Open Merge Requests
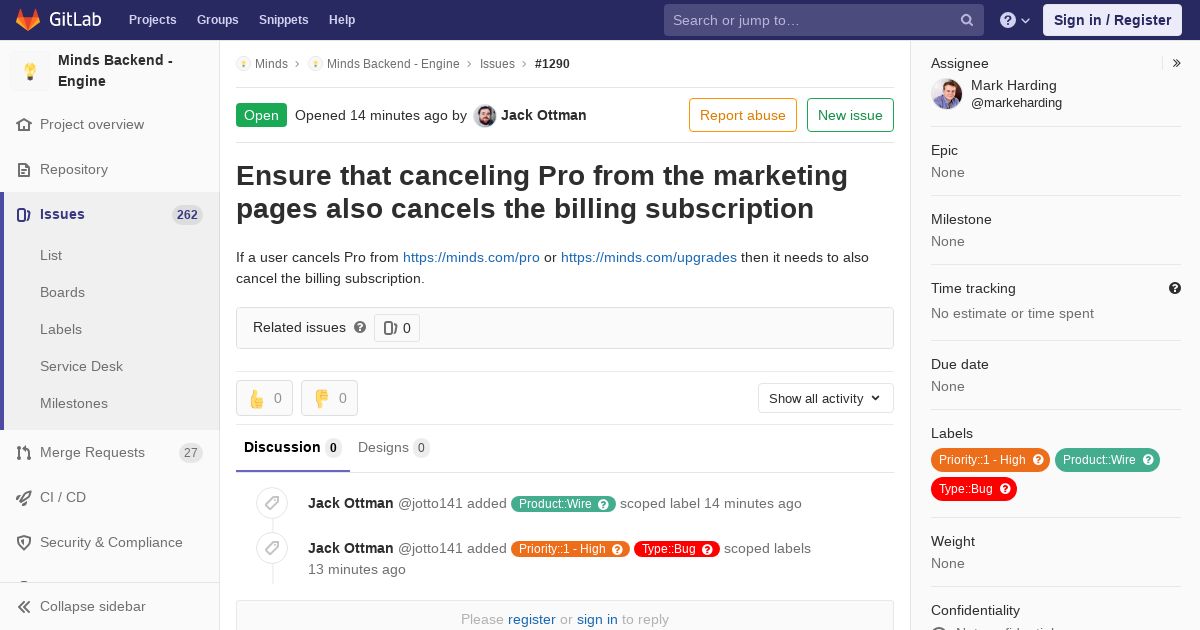1200x630 pixels. point(92,453)
